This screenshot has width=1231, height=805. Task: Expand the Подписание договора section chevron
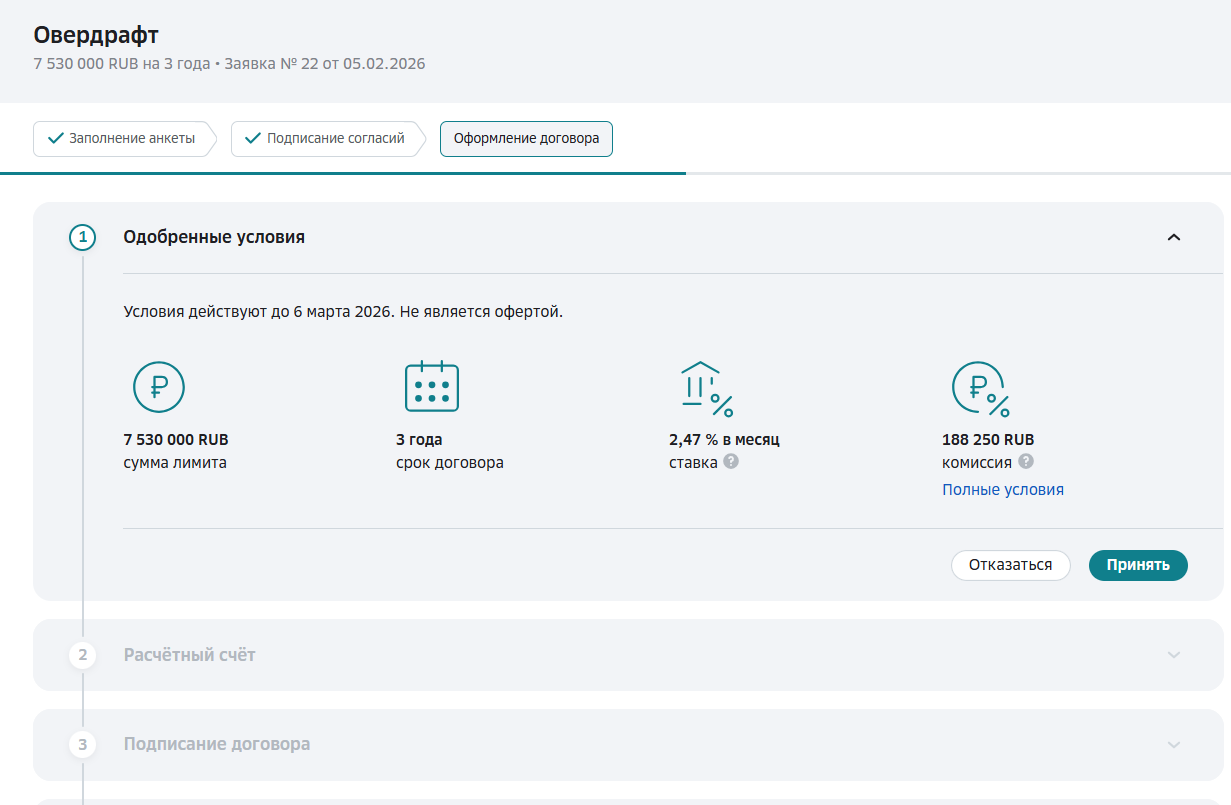1174,745
